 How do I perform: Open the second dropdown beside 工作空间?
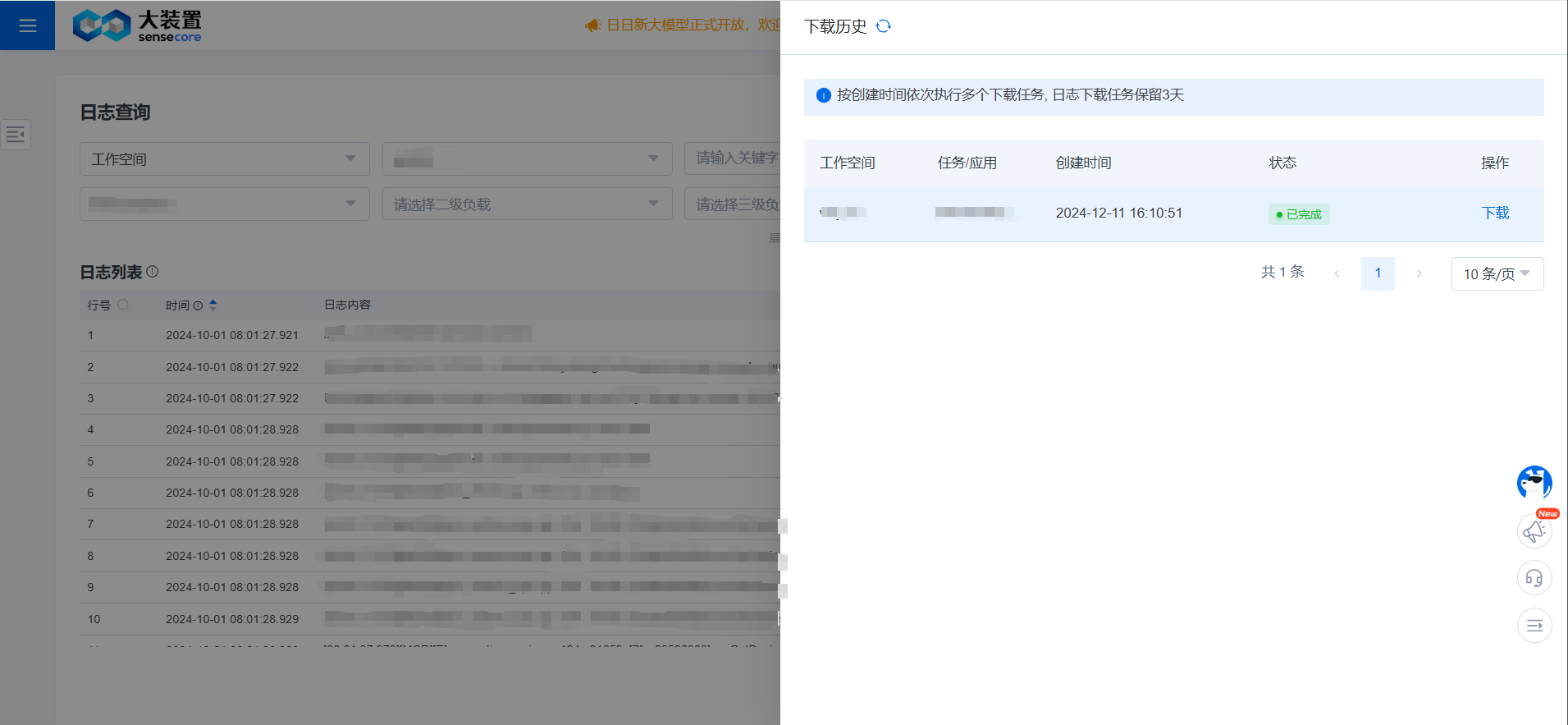527,158
